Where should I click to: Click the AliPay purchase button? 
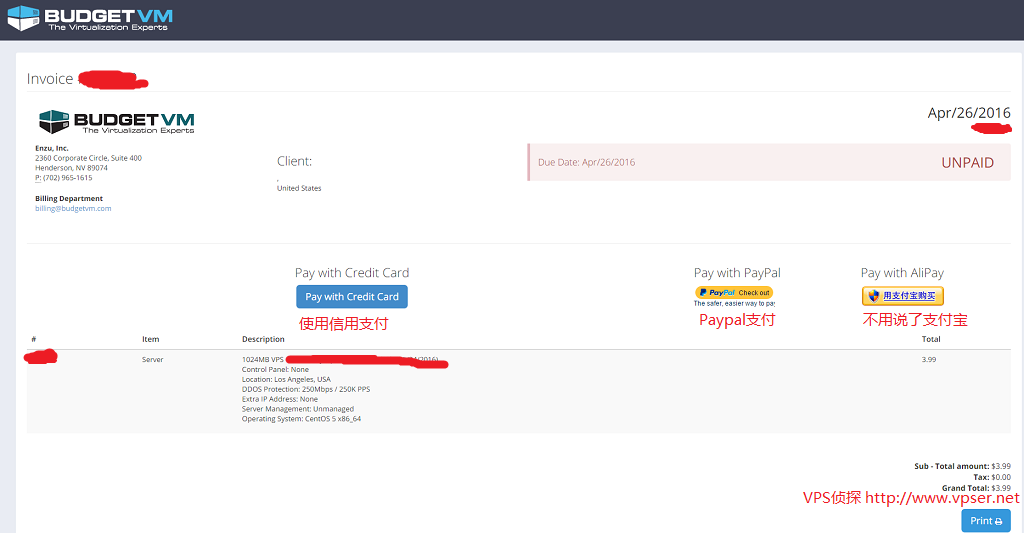coord(903,296)
